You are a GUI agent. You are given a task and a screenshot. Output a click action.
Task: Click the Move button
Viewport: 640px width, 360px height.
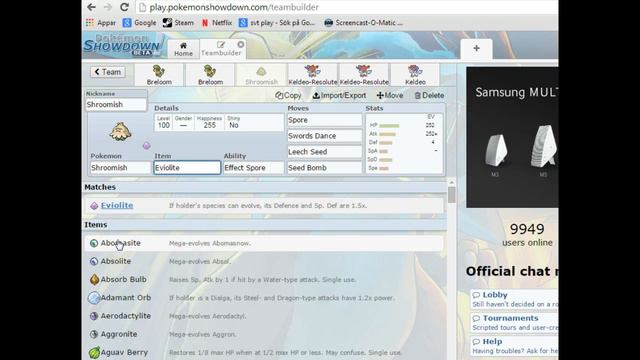pos(390,96)
